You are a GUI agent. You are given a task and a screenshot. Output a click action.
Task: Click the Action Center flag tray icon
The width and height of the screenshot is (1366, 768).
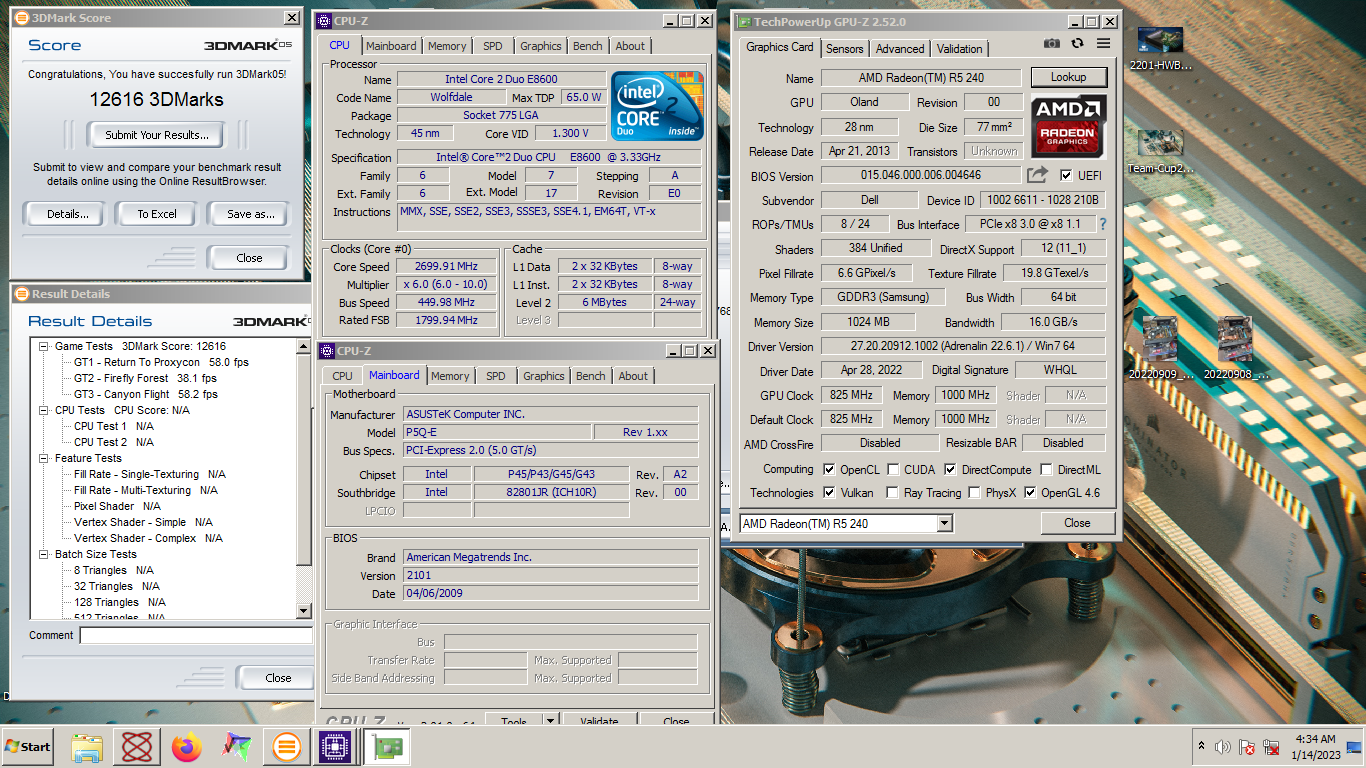pos(1247,747)
